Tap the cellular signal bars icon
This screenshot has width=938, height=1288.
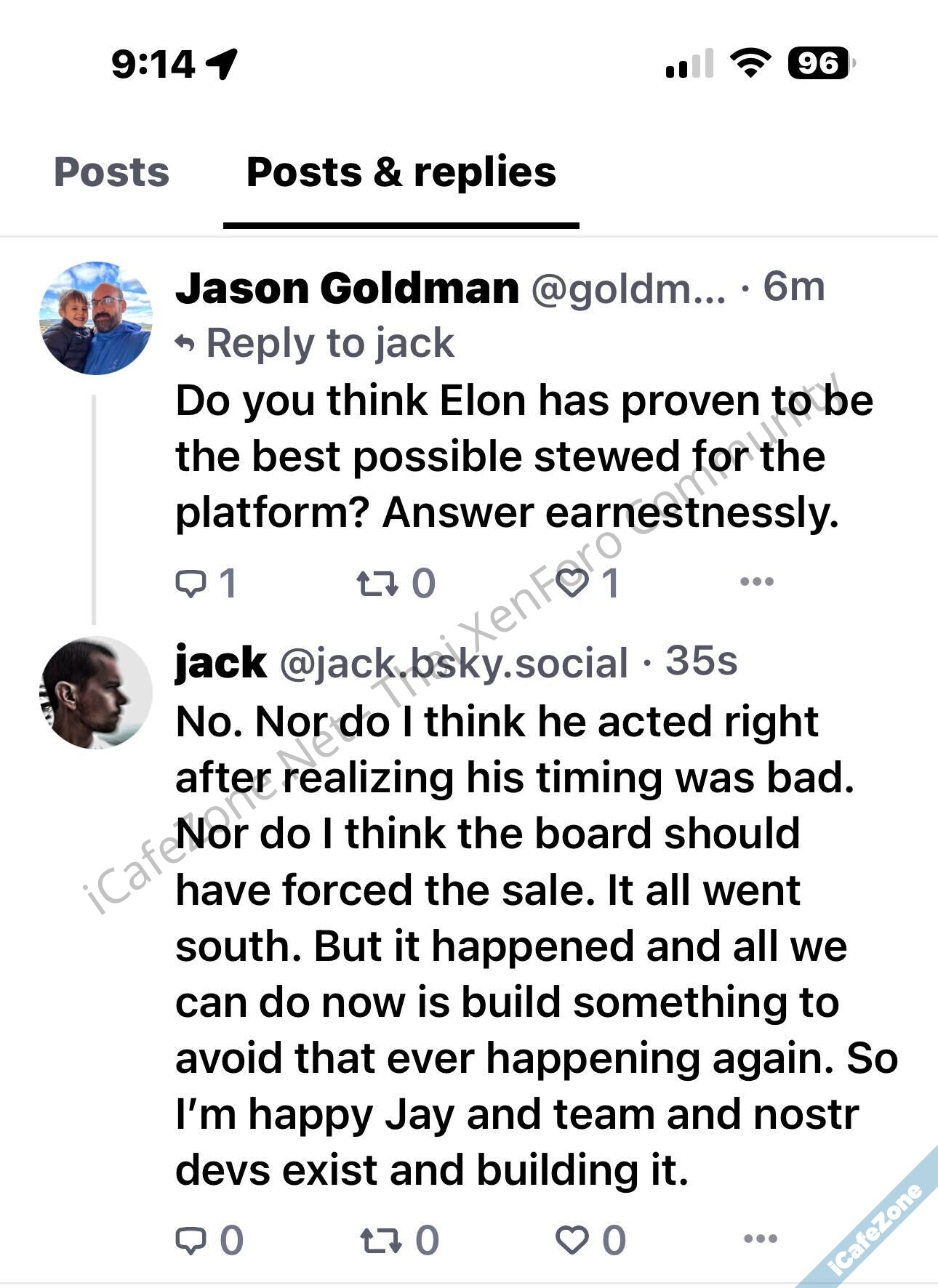689,63
